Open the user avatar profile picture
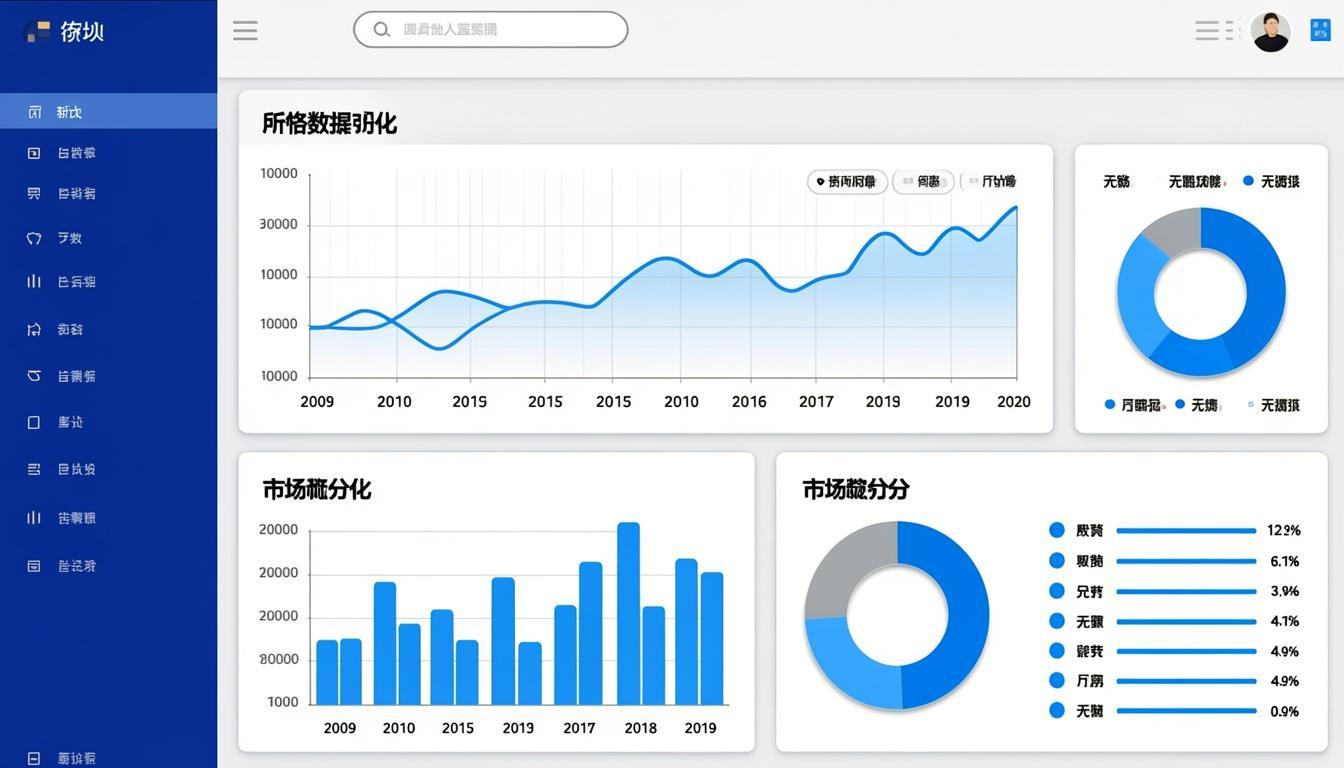The width and height of the screenshot is (1344, 768). (1271, 31)
